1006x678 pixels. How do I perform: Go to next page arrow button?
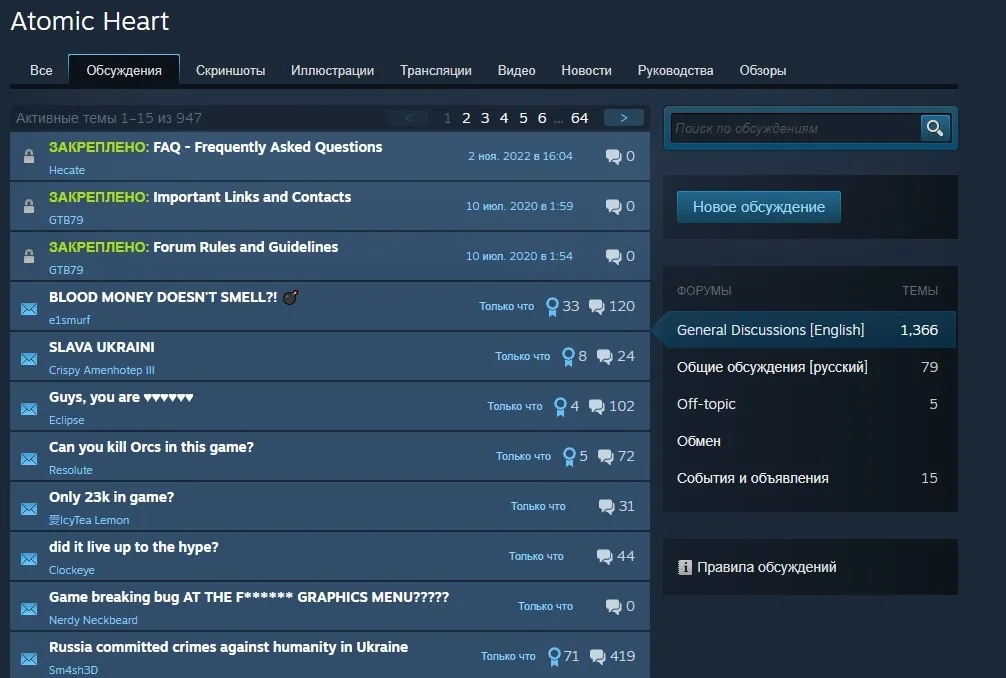[x=624, y=118]
